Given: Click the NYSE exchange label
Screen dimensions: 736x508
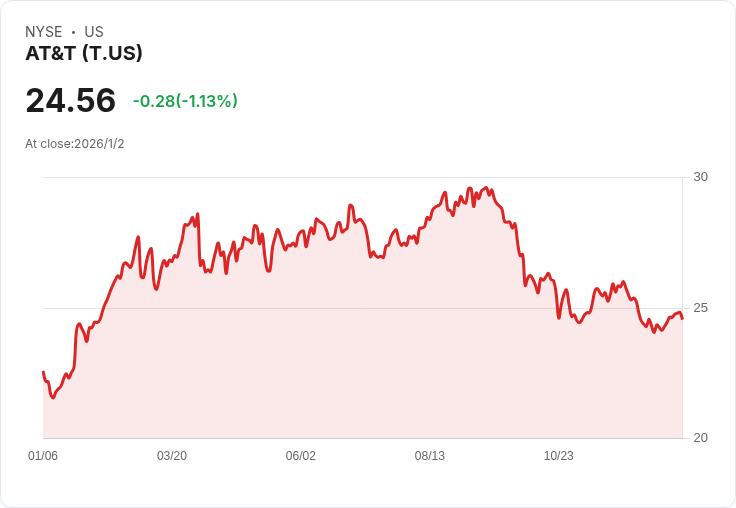Looking at the screenshot, I should coord(44,32).
